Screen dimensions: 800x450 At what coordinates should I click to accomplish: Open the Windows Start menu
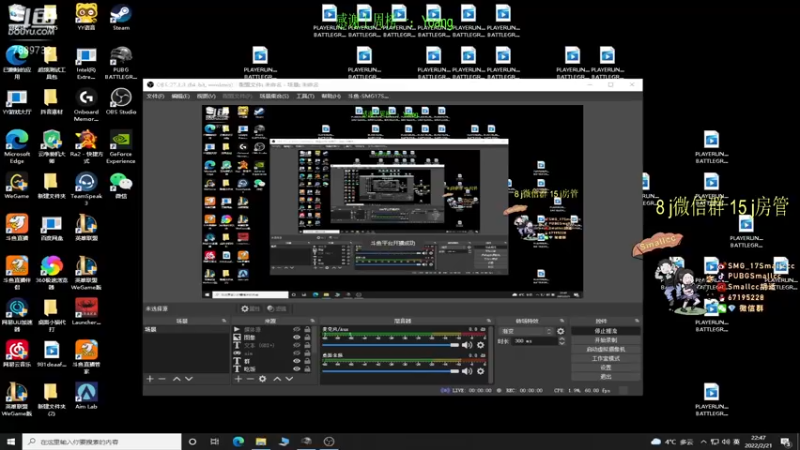pos(11,442)
